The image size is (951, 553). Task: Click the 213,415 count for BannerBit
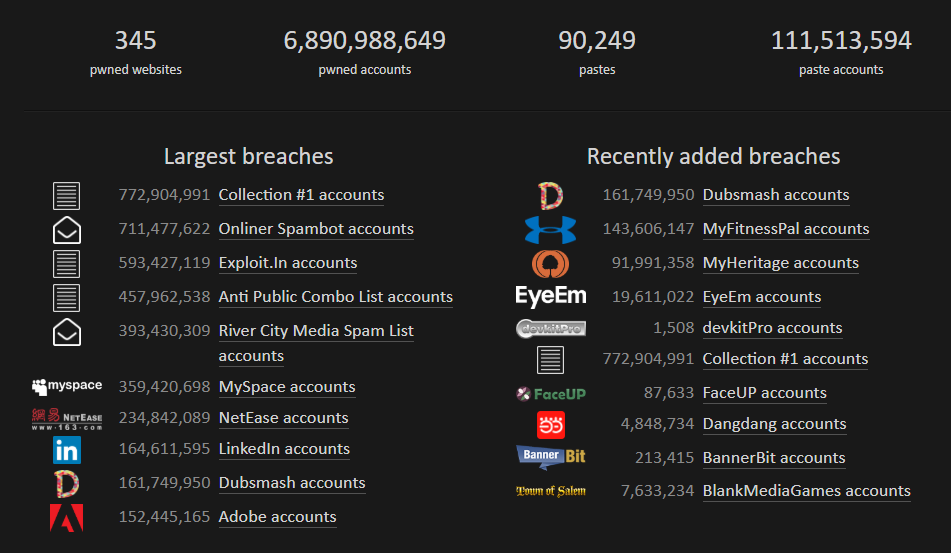click(x=665, y=458)
